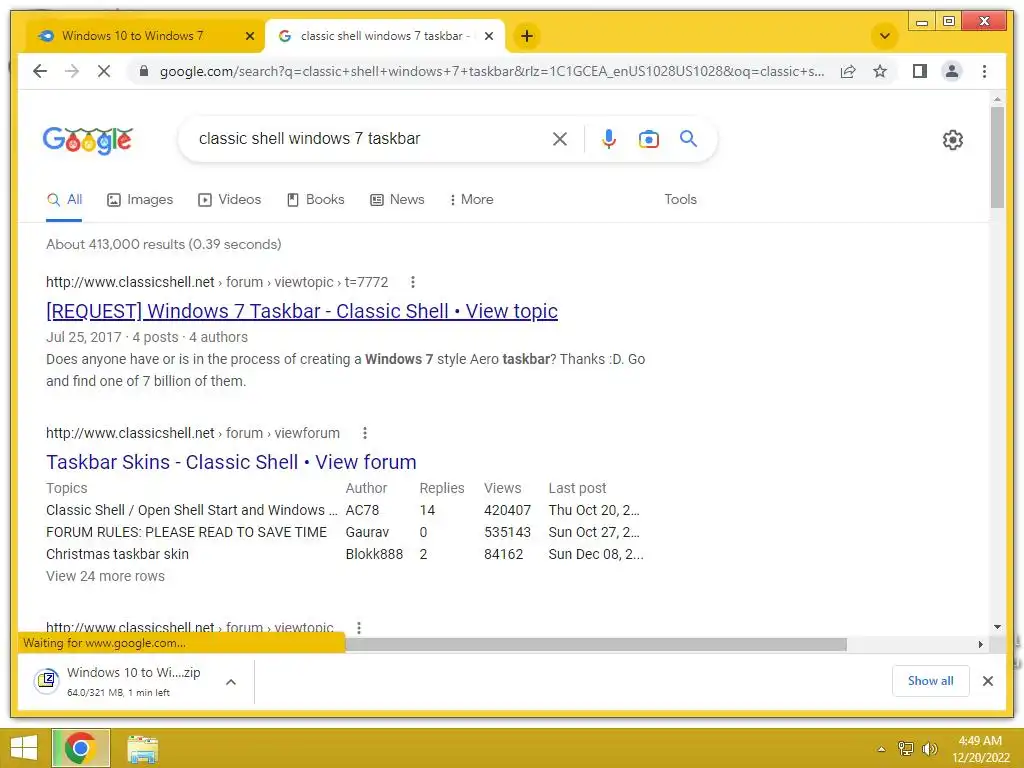Open Taskbar Skins - Classic Shell forum link
1024x768 pixels.
(231, 462)
